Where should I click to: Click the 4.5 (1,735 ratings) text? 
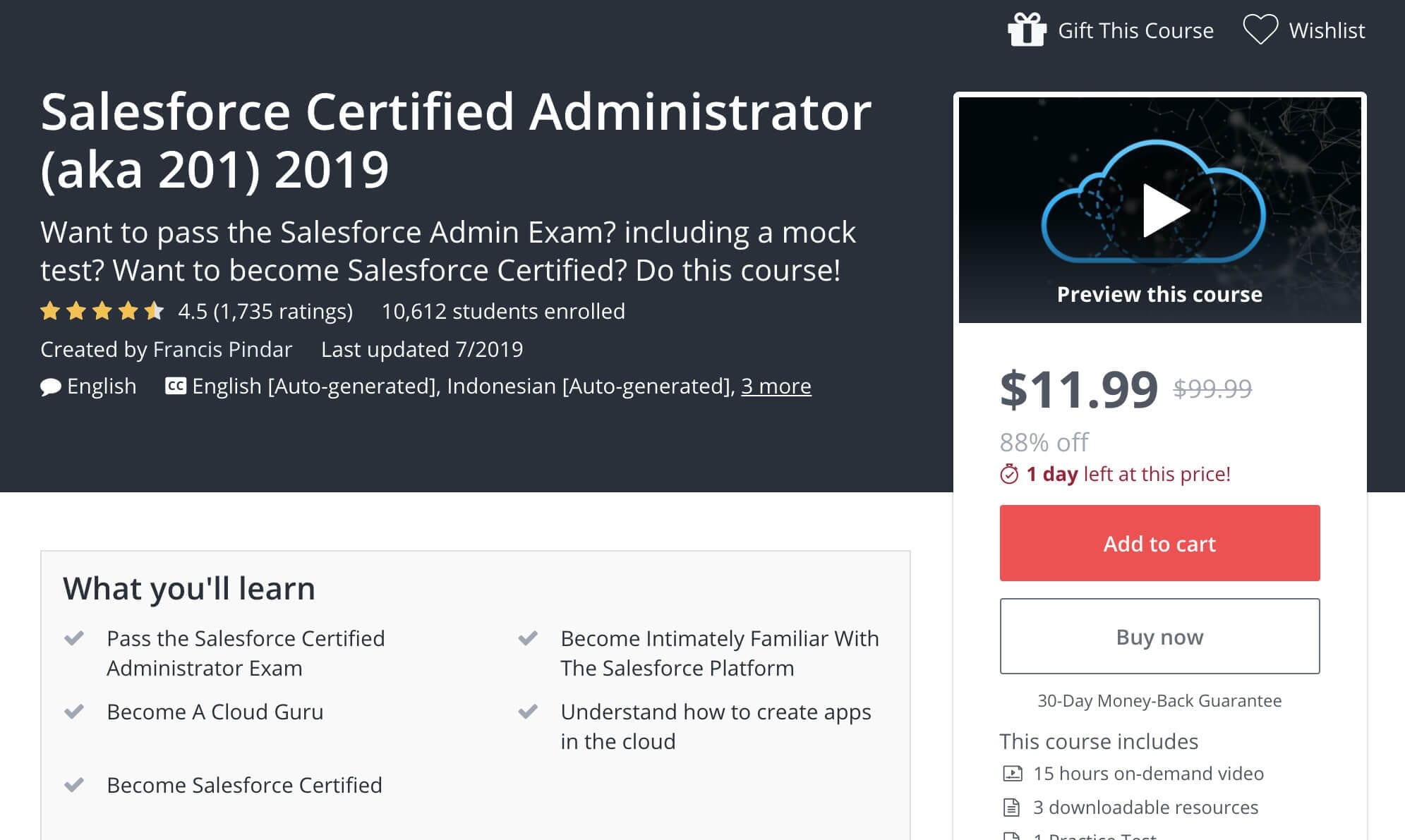tap(265, 311)
